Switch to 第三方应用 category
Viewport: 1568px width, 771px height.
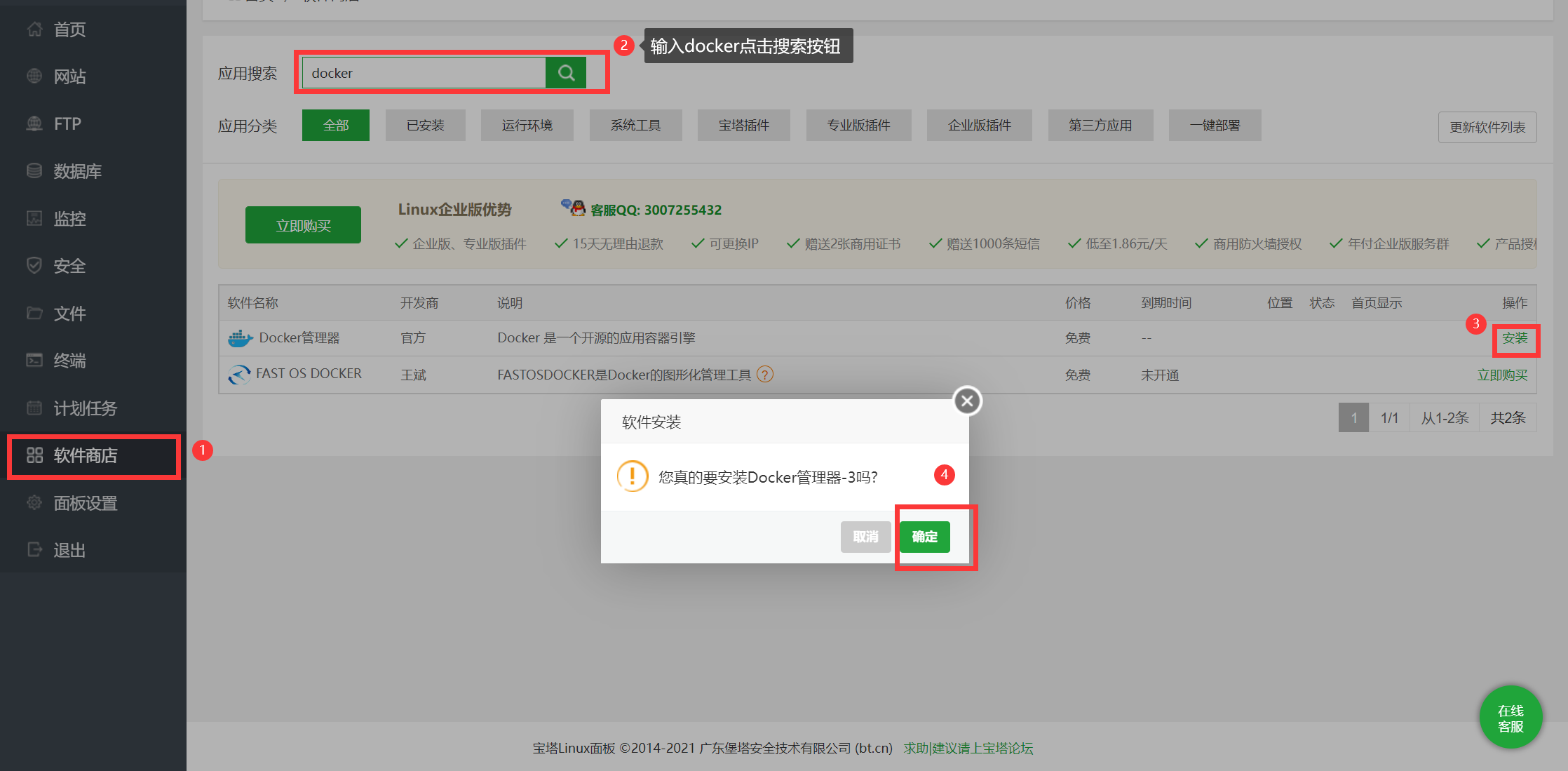(x=1101, y=126)
